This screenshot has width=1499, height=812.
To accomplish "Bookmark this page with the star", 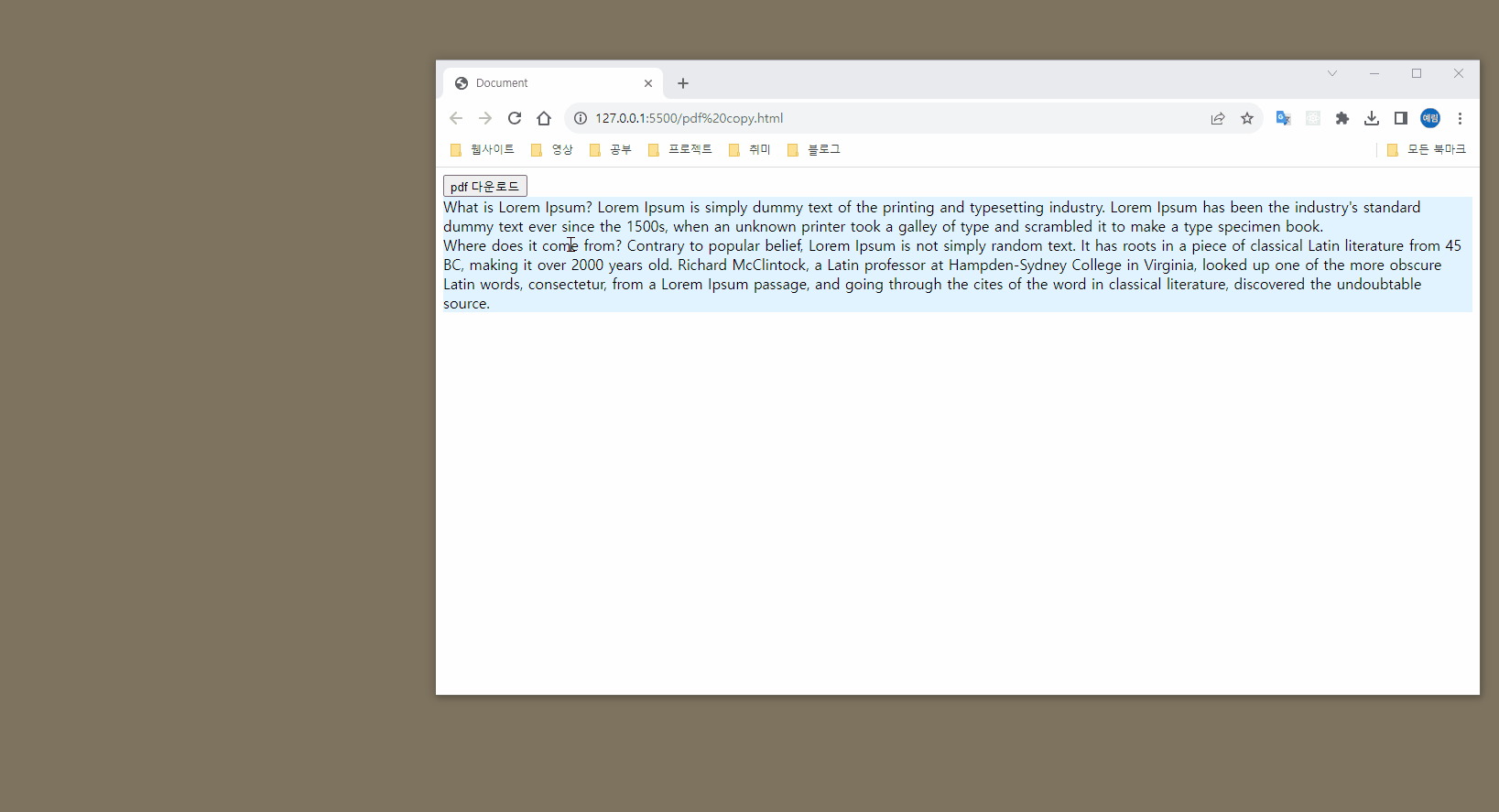I will [1247, 118].
